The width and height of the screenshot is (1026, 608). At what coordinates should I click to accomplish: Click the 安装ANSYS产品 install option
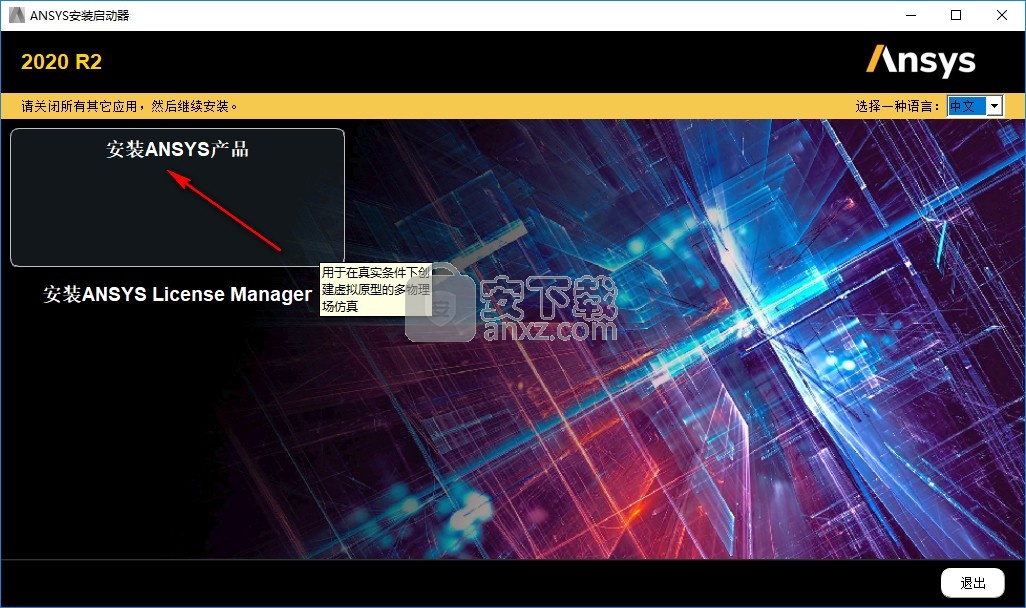pos(177,197)
